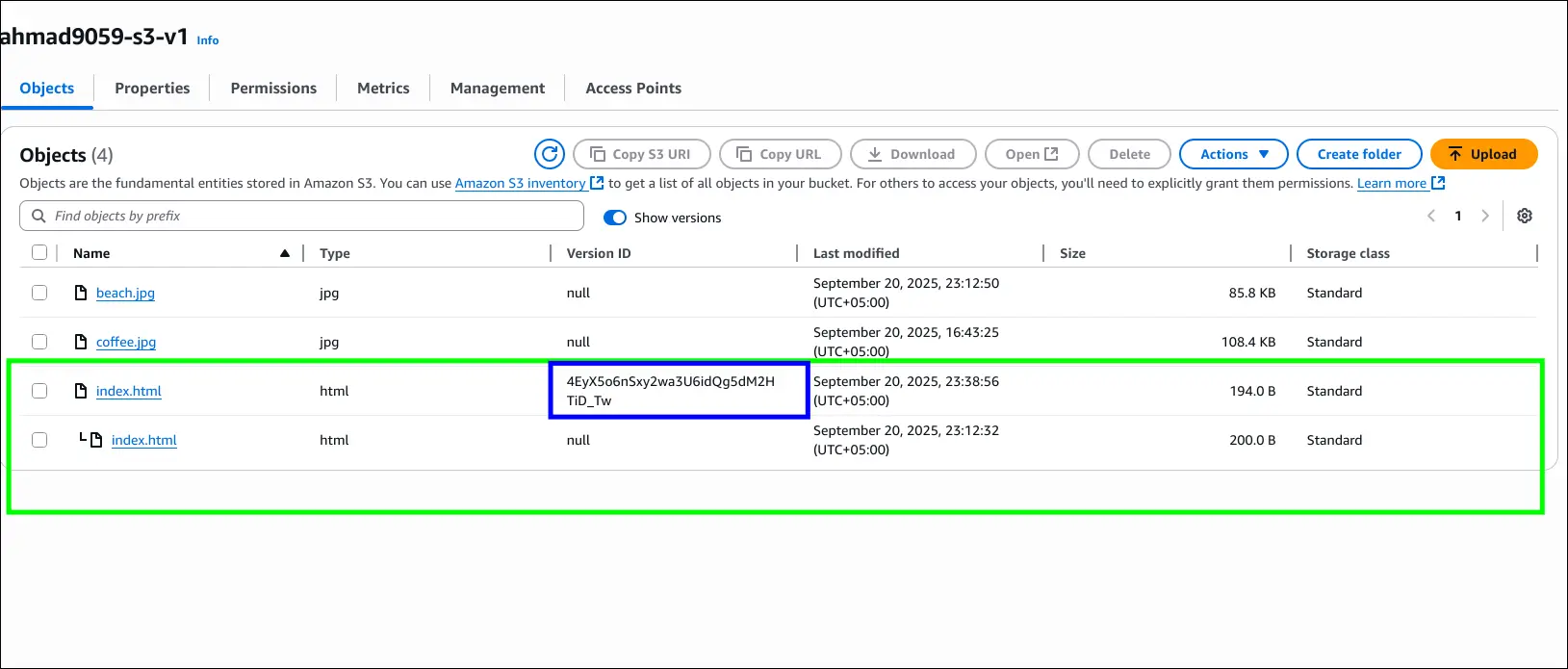Tick the select-all header checkbox
1568x669 pixels.
pyautogui.click(x=39, y=252)
